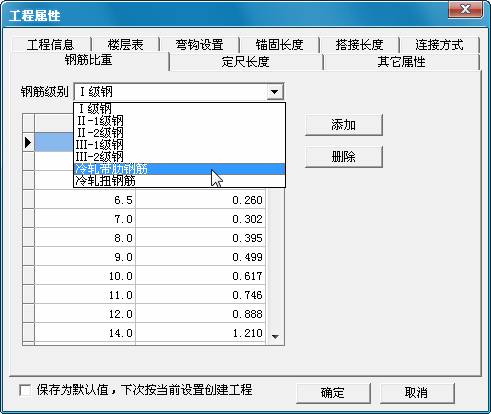Select II-1级钢 in the dropdown list
The width and height of the screenshot is (491, 414).
point(179,121)
